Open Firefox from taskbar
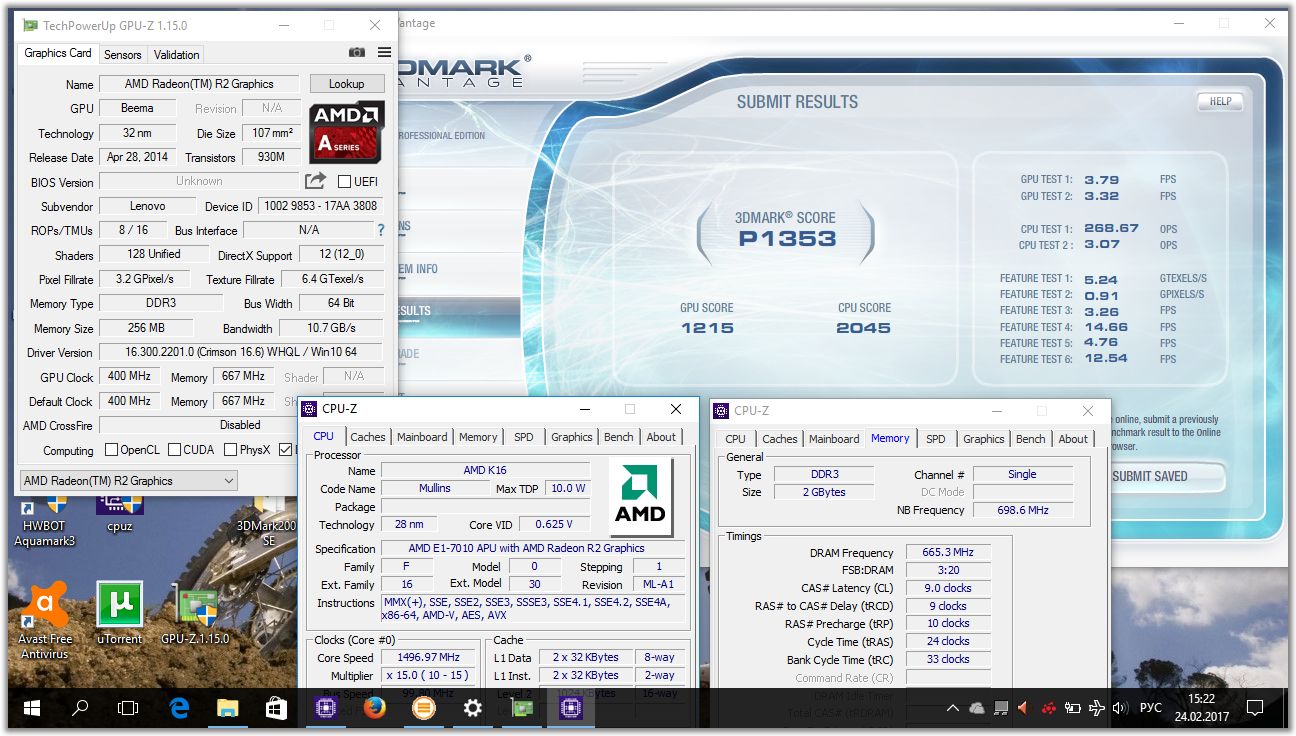1296x736 pixels. 375,708
